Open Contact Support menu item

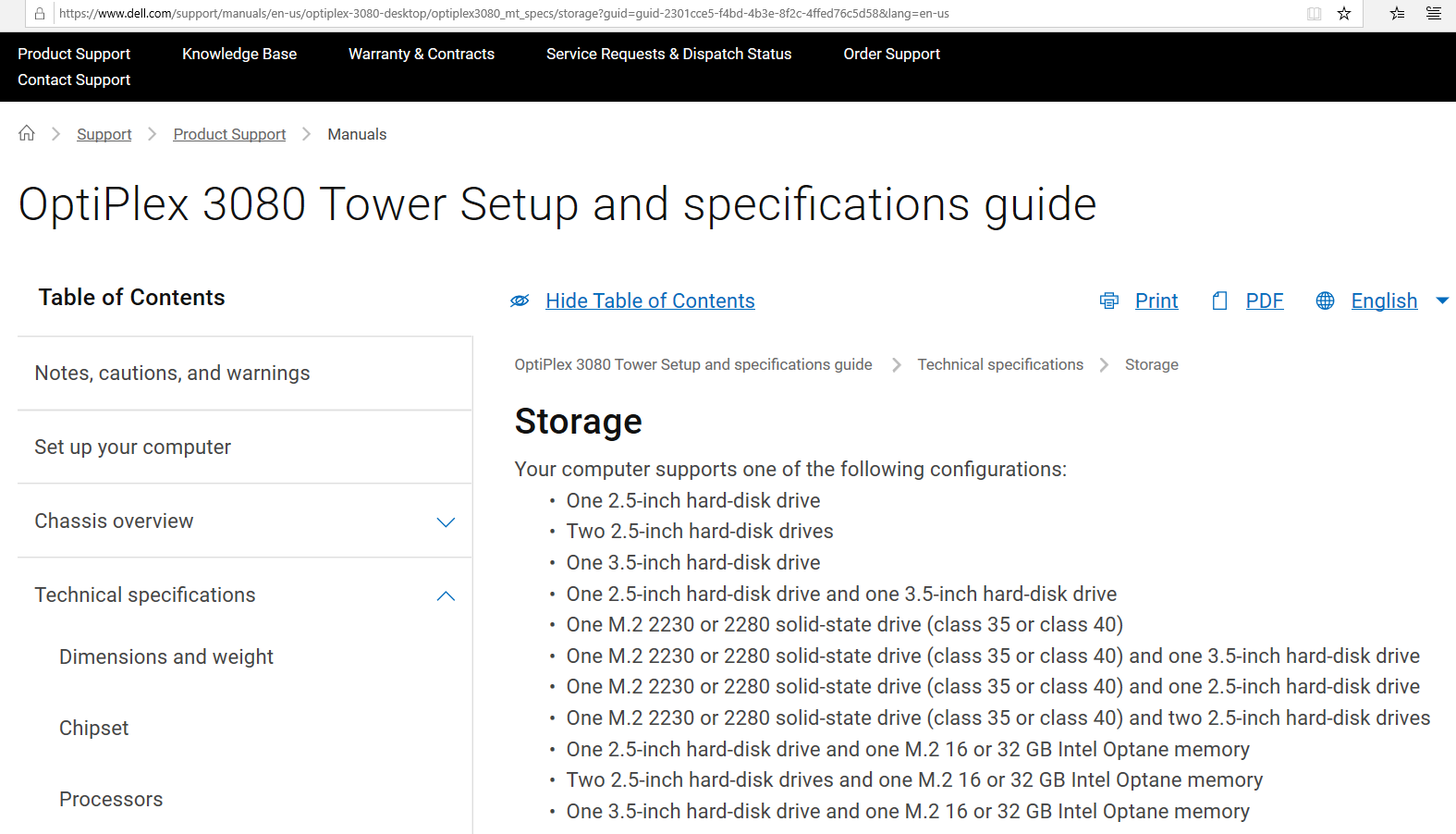coord(74,80)
